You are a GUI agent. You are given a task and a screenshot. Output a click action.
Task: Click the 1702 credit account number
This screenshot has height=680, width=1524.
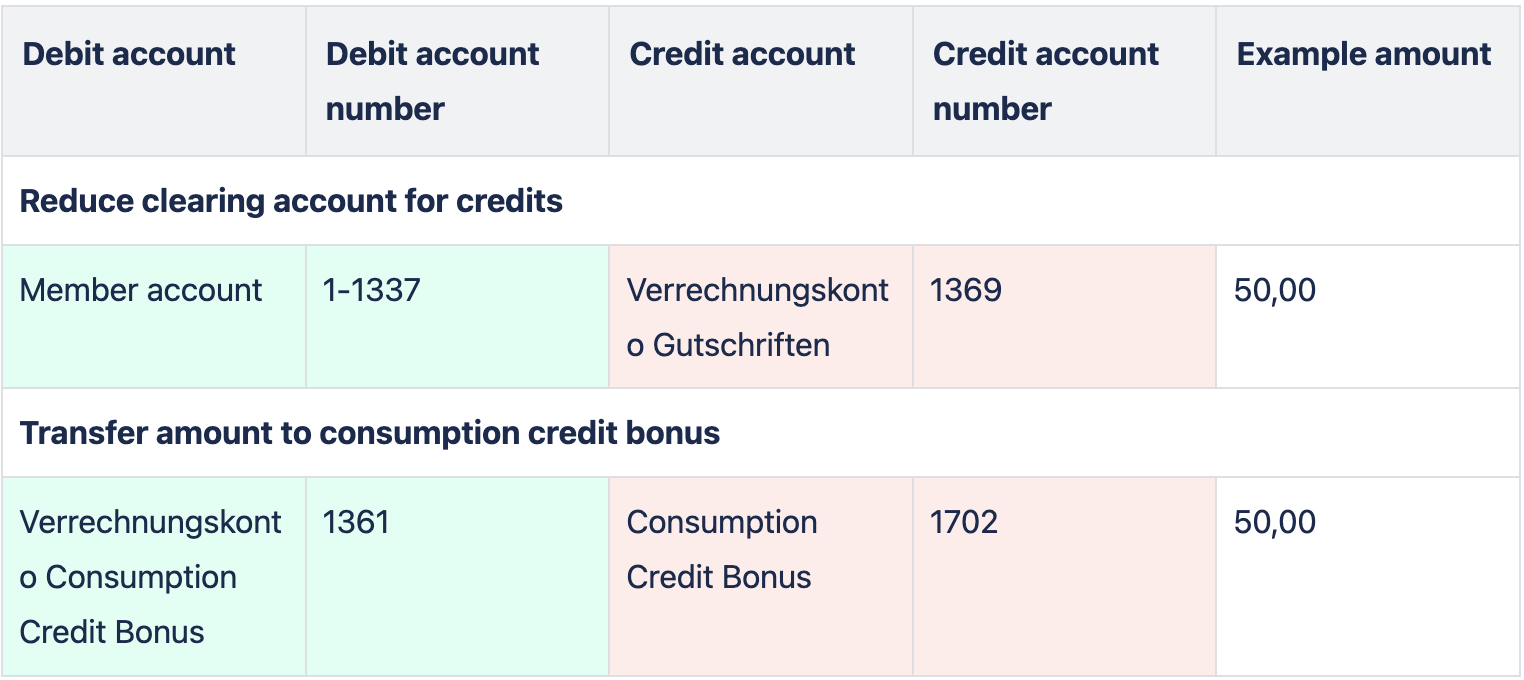click(964, 523)
